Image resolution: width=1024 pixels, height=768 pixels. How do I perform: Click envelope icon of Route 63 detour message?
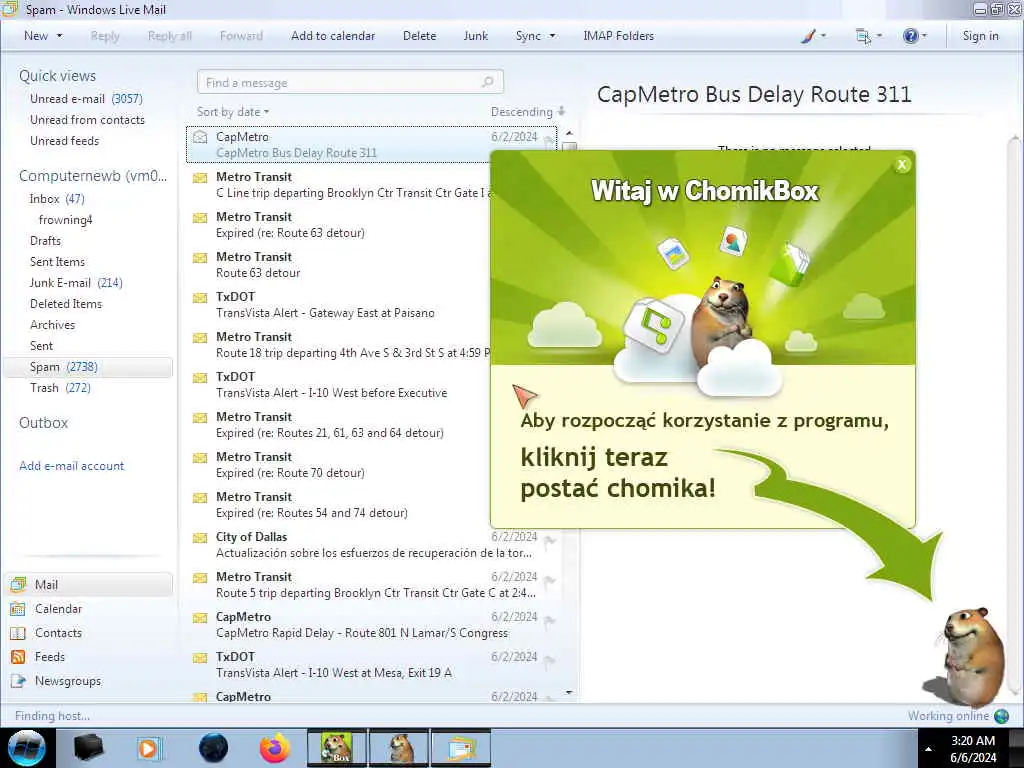(x=200, y=257)
